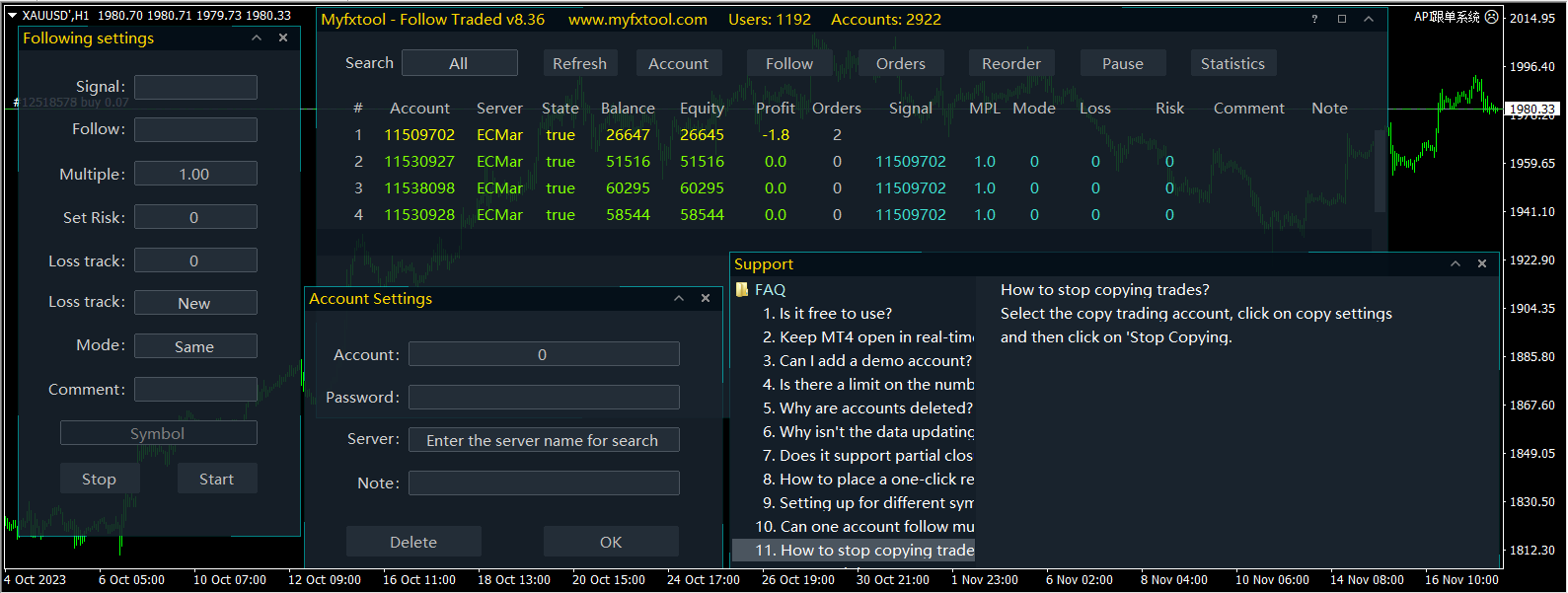
Task: Pause copying with the Pause button
Action: click(1123, 63)
